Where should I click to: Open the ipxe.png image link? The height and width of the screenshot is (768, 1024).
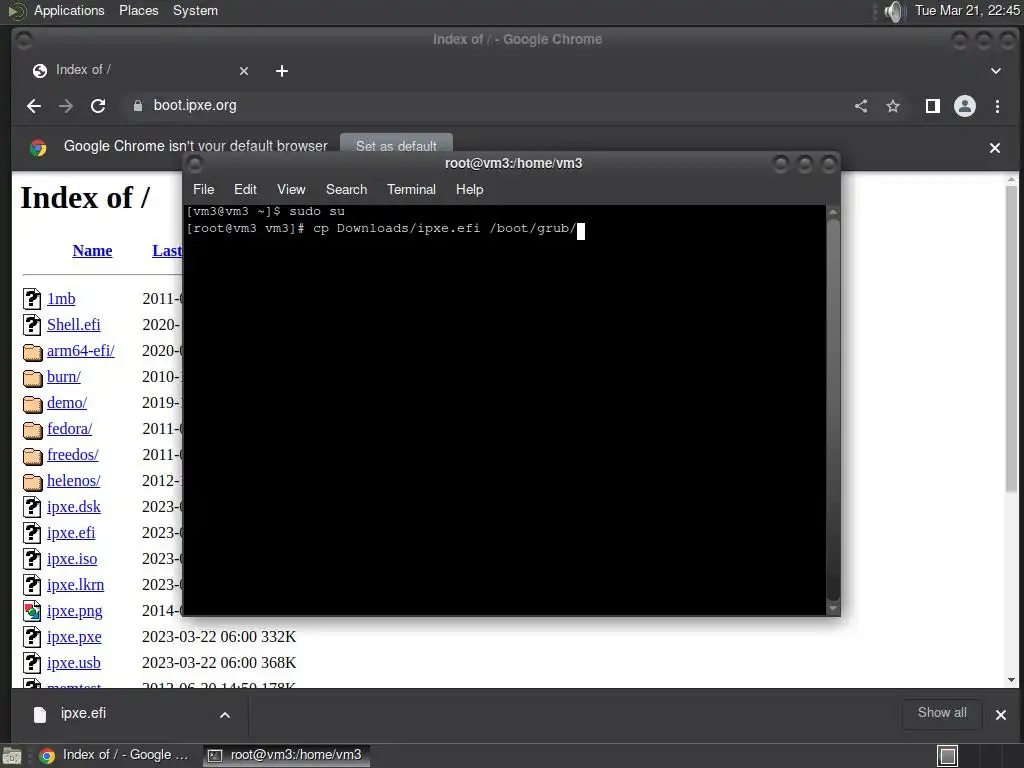74,611
